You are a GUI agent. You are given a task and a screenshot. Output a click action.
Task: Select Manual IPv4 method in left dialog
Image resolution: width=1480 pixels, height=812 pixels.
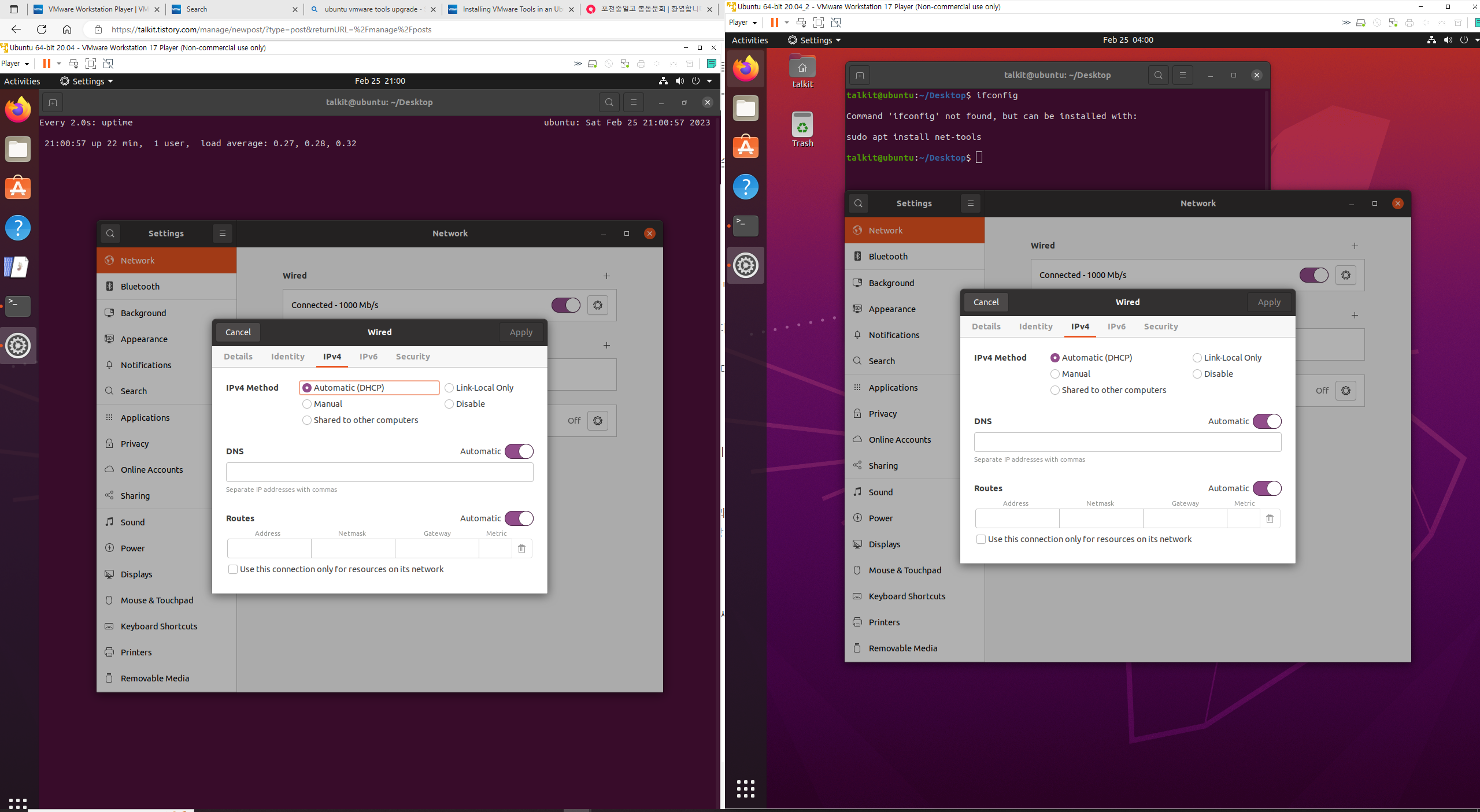[307, 404]
